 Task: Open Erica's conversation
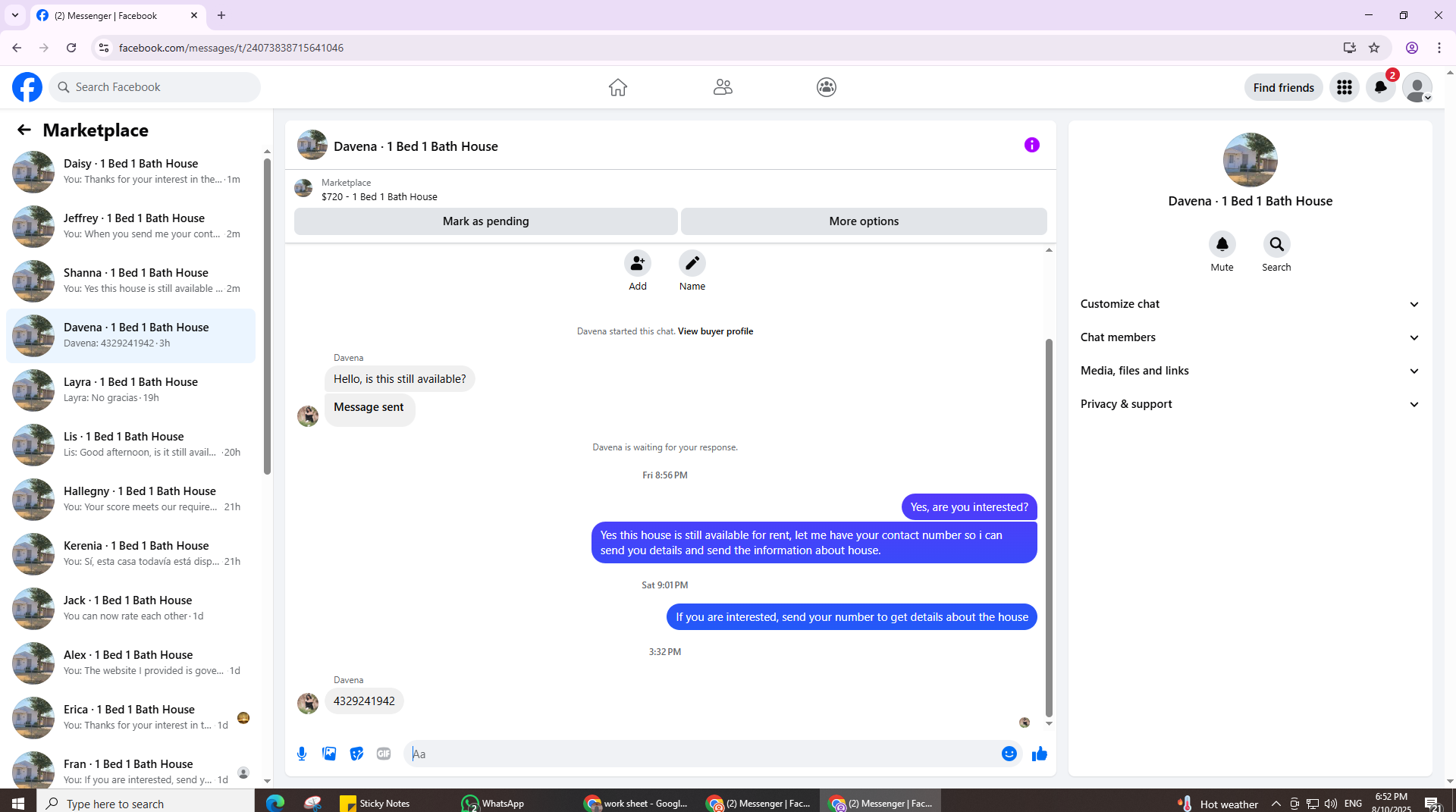tap(131, 717)
